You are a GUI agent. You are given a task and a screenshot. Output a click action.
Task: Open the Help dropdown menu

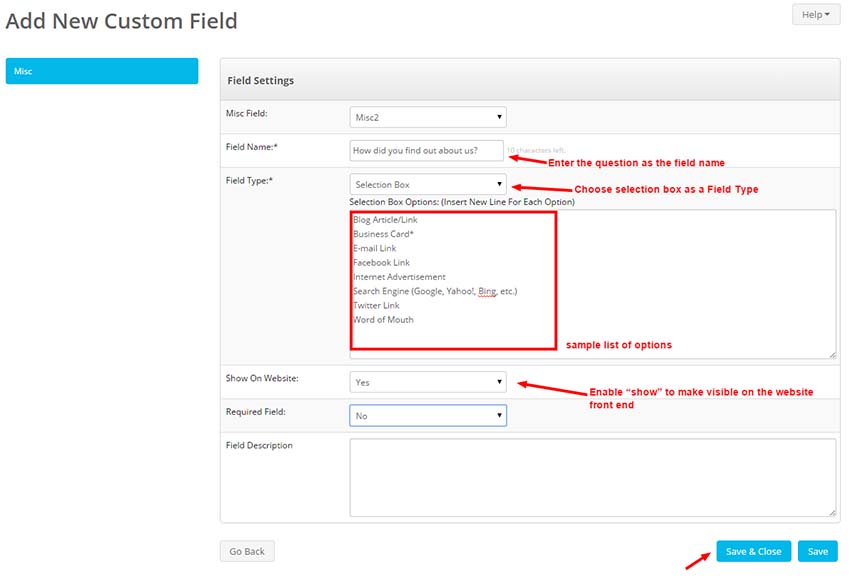click(x=815, y=15)
